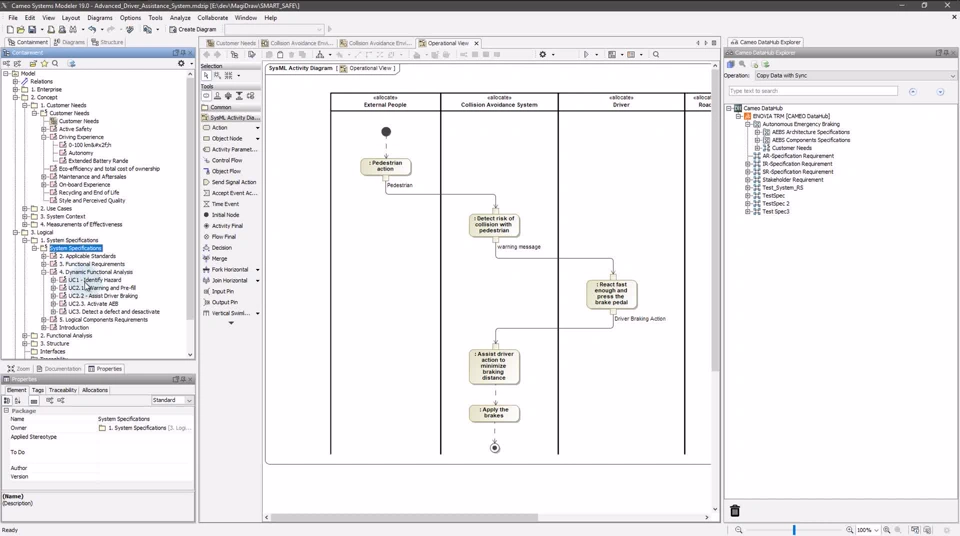Expand UC1 - Identify Hazard node
The width and height of the screenshot is (960, 536).
coord(53,280)
